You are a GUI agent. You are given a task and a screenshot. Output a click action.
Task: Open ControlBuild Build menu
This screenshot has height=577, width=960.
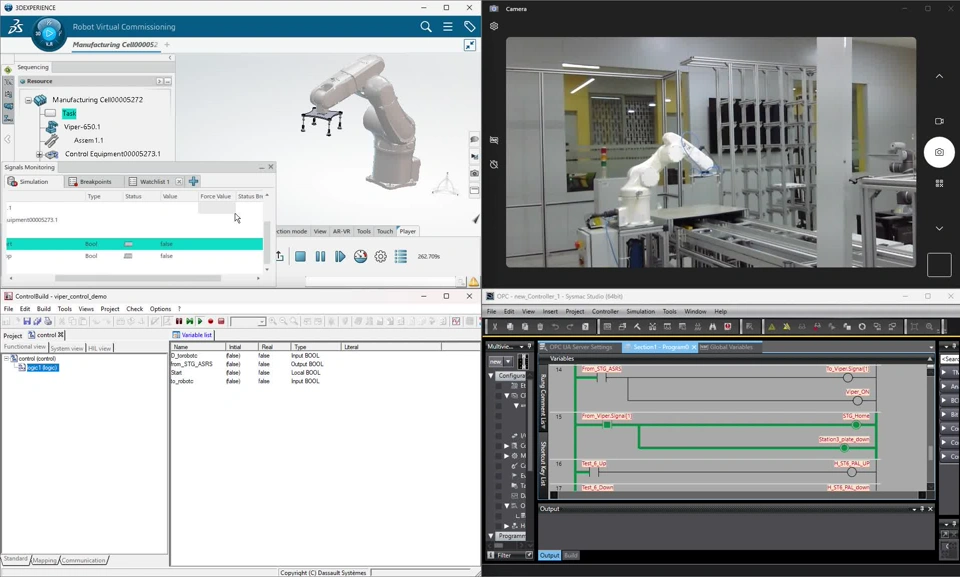(43, 309)
